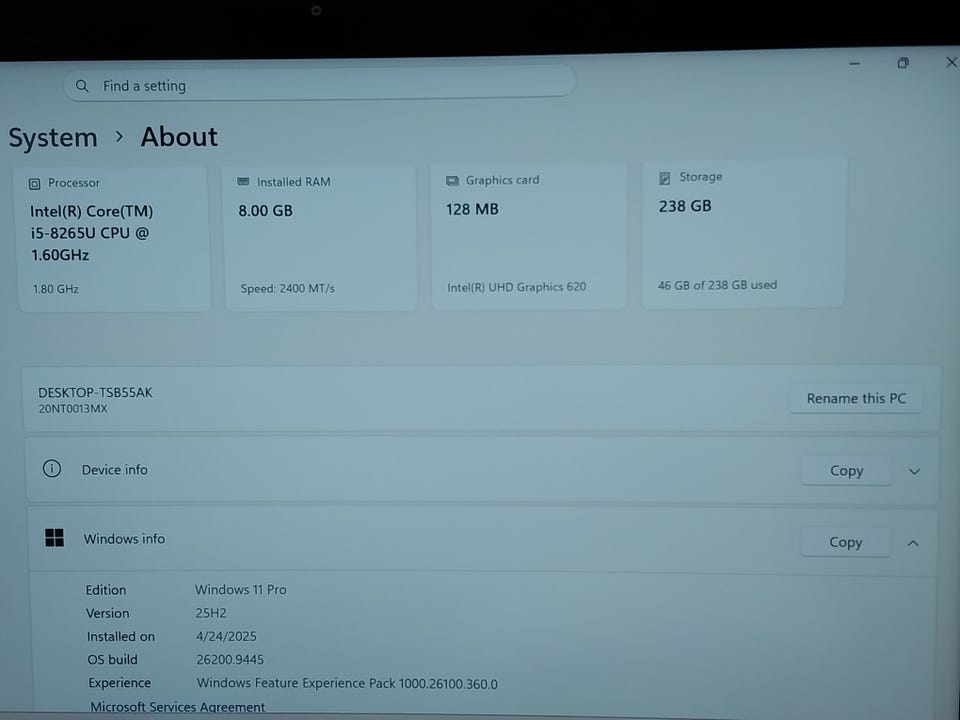Image resolution: width=960 pixels, height=720 pixels.
Task: Minimize the Settings window
Action: [855, 64]
